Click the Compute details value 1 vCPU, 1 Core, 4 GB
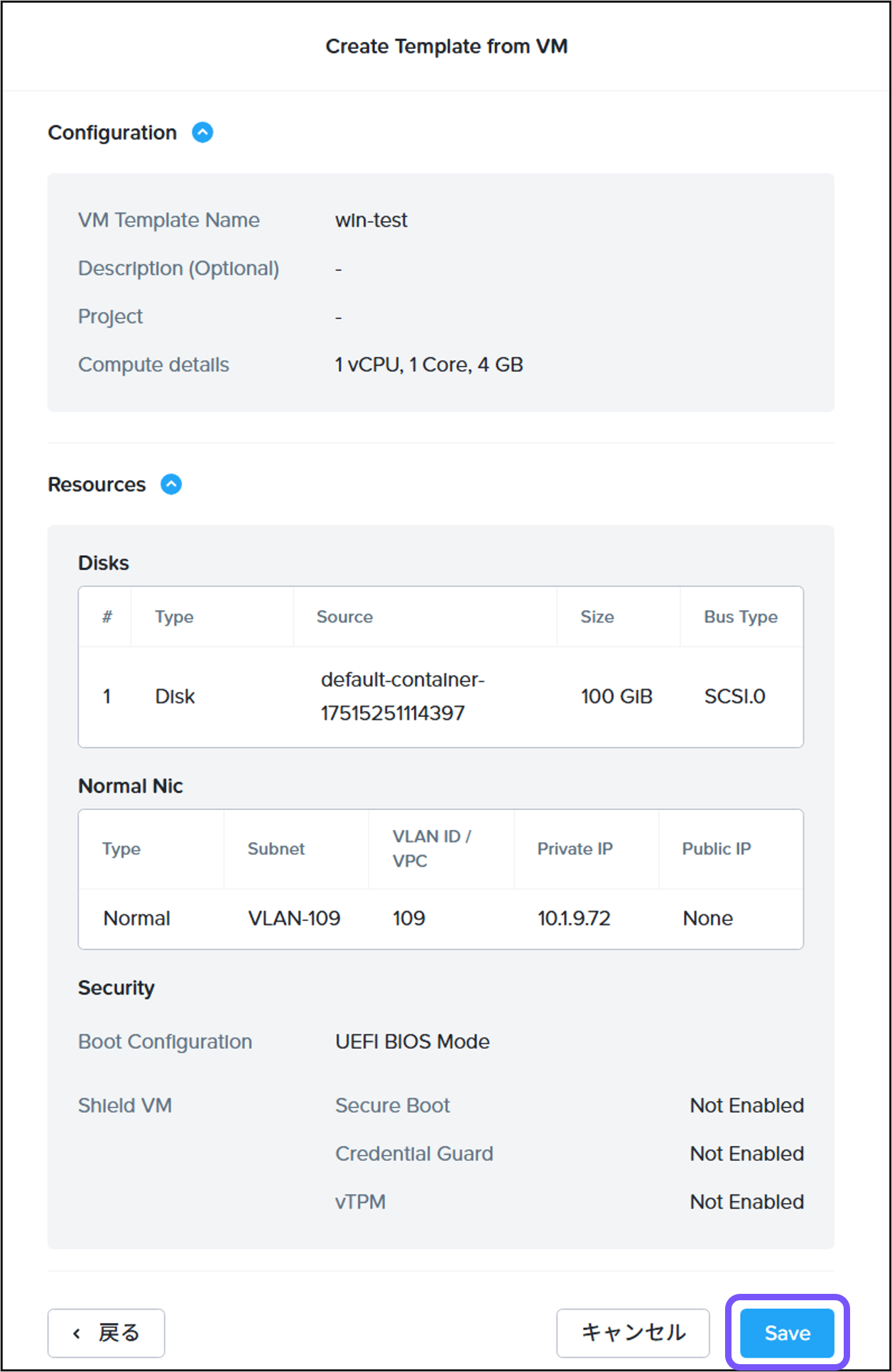 click(x=429, y=364)
